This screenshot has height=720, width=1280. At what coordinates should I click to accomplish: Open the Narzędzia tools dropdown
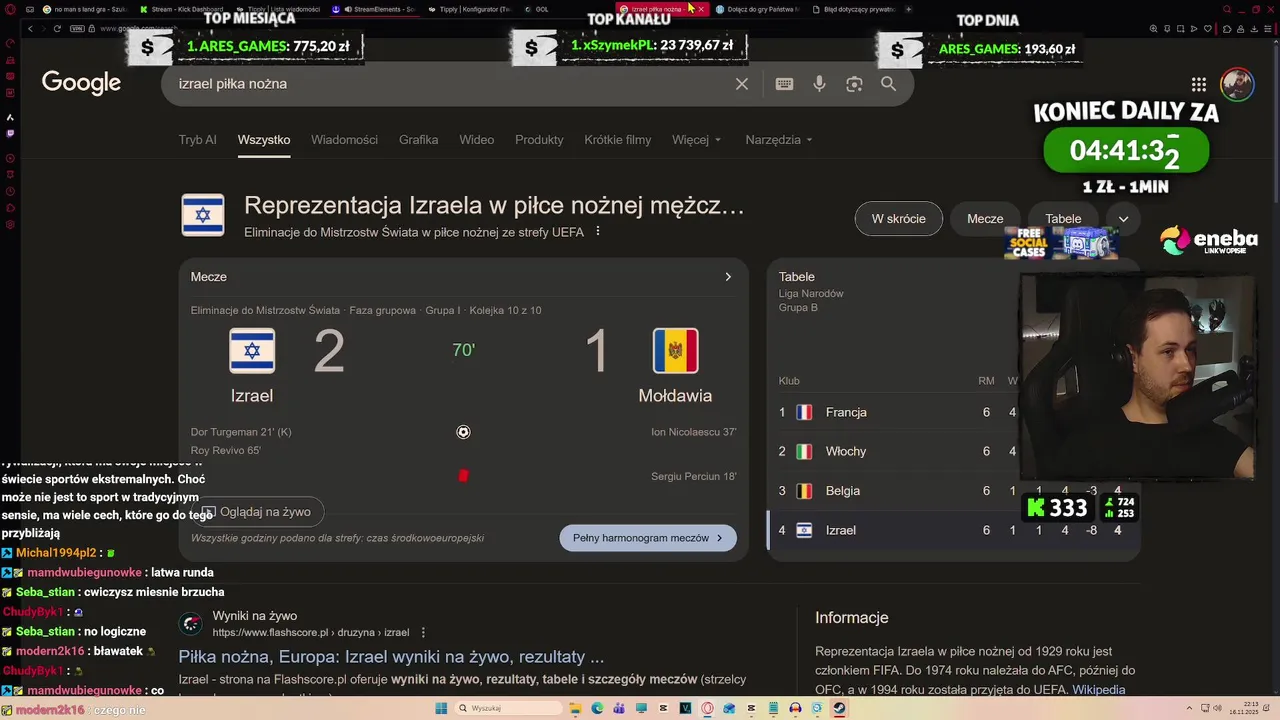(779, 140)
